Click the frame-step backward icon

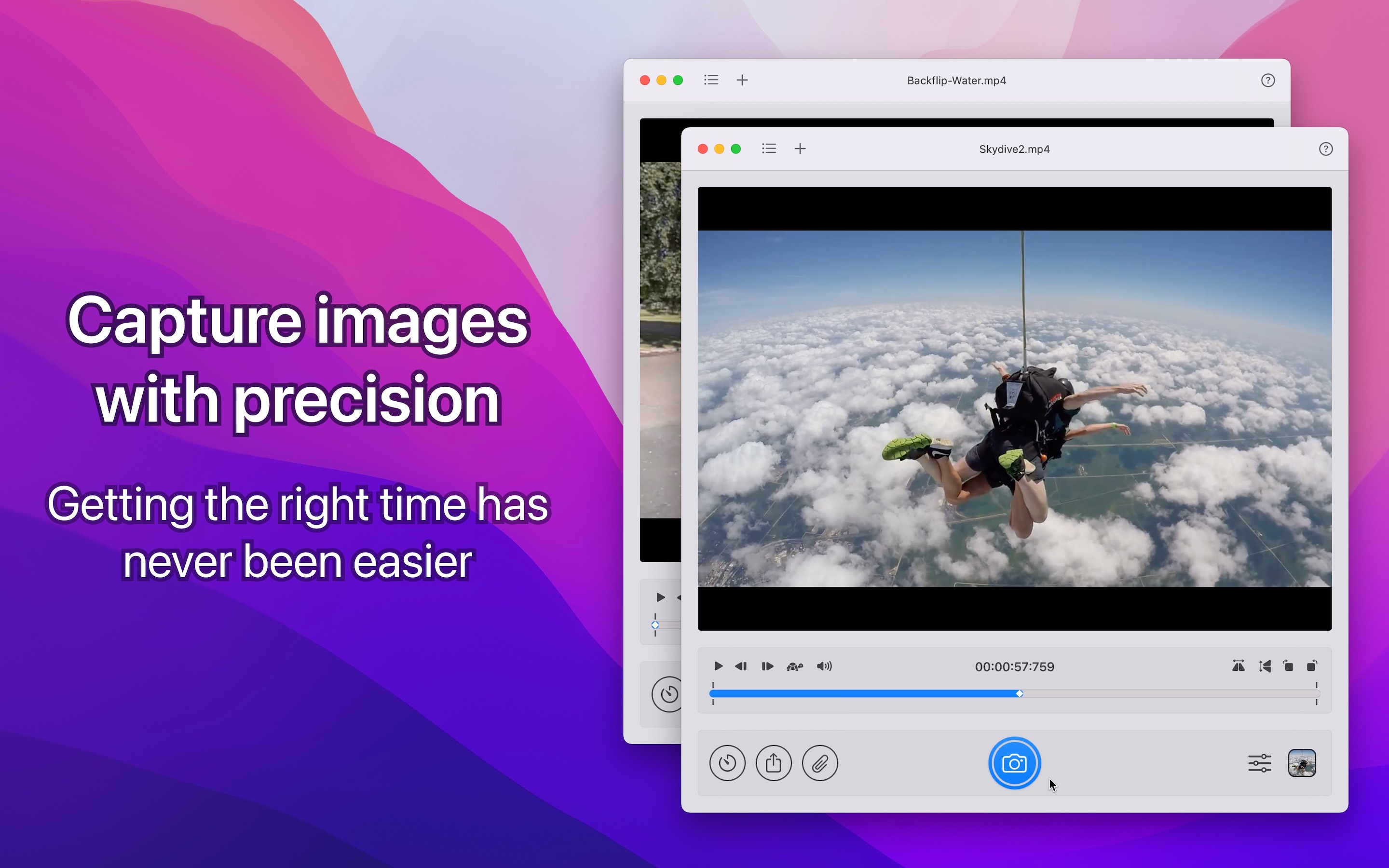click(x=740, y=666)
